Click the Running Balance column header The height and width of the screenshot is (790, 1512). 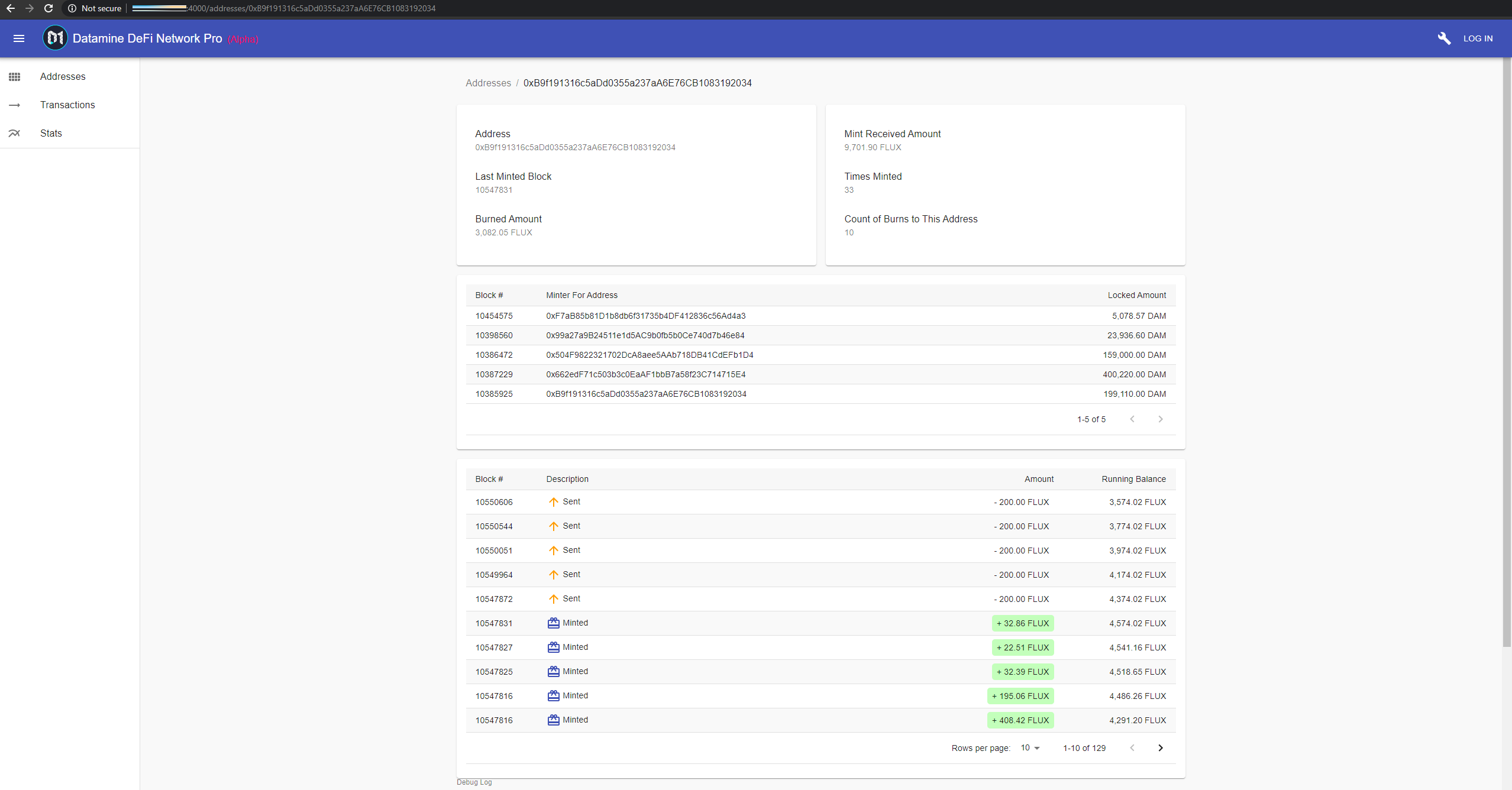click(1133, 480)
